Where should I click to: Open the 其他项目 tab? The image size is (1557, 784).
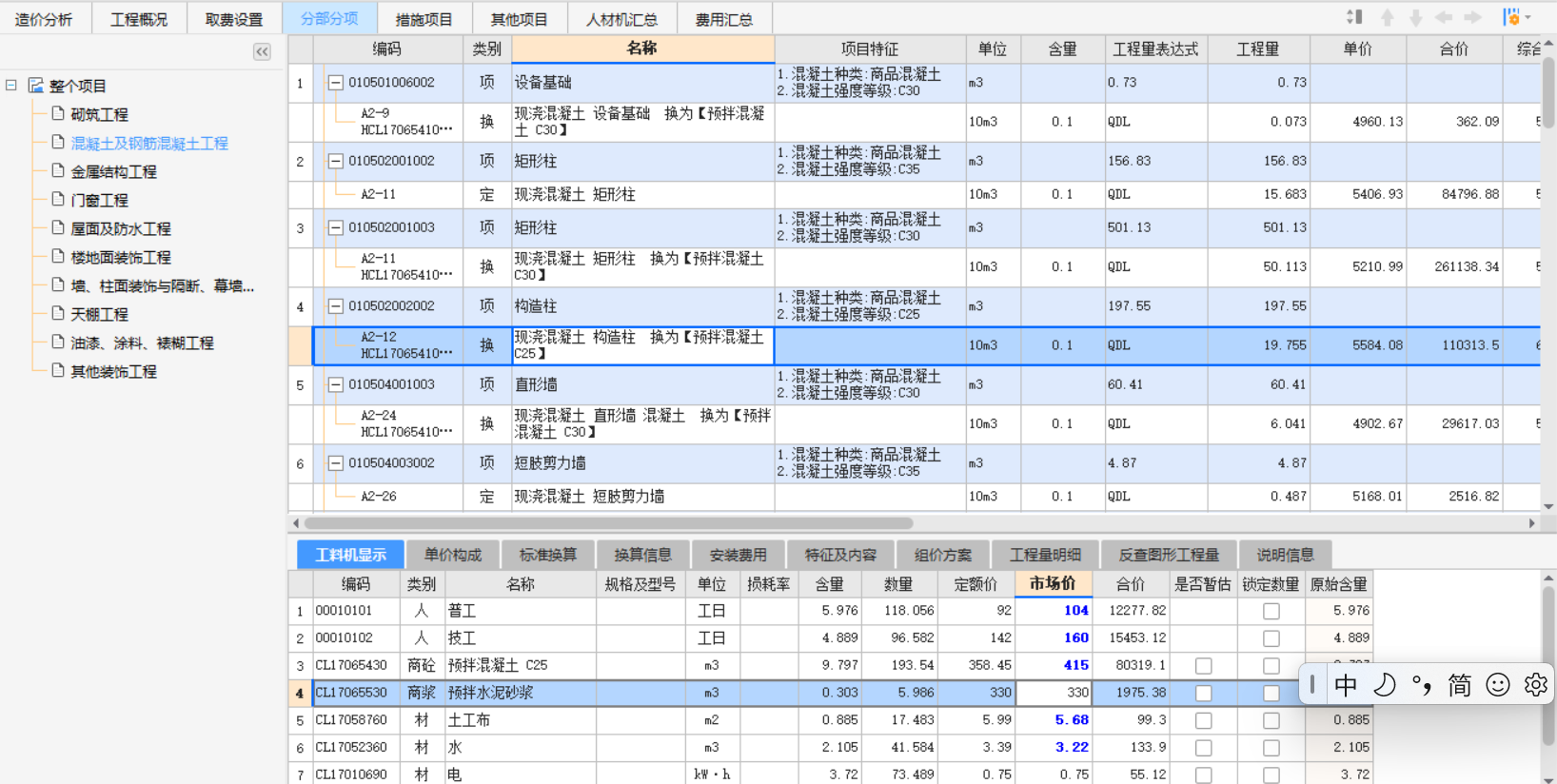coord(520,19)
